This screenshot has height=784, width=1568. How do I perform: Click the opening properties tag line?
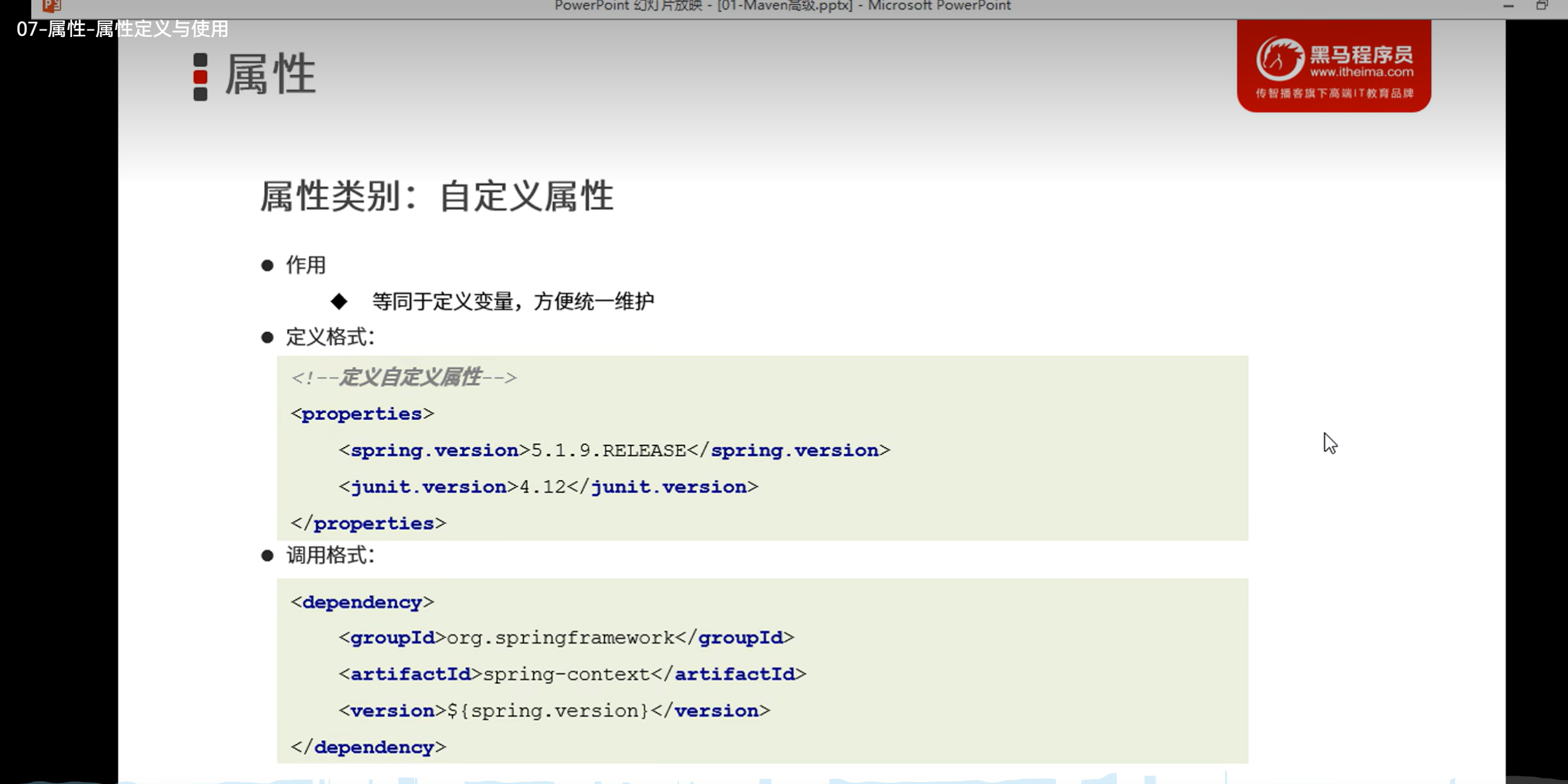[362, 414]
